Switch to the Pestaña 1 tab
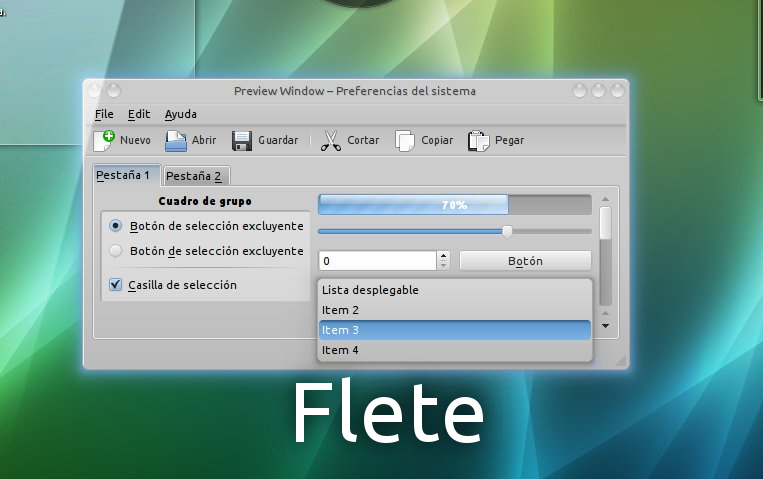This screenshot has width=763, height=479. (x=127, y=175)
